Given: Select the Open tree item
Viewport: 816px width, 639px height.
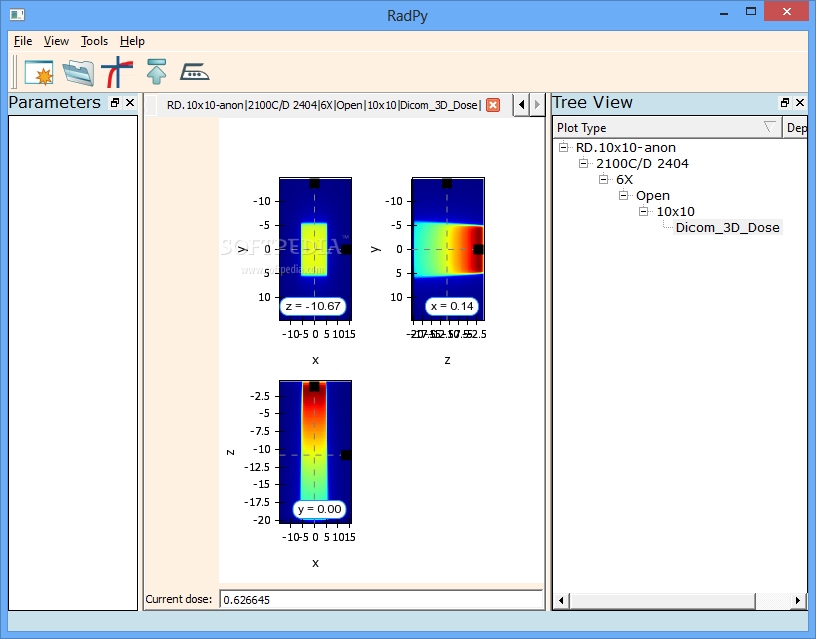Looking at the screenshot, I should pos(653,196).
